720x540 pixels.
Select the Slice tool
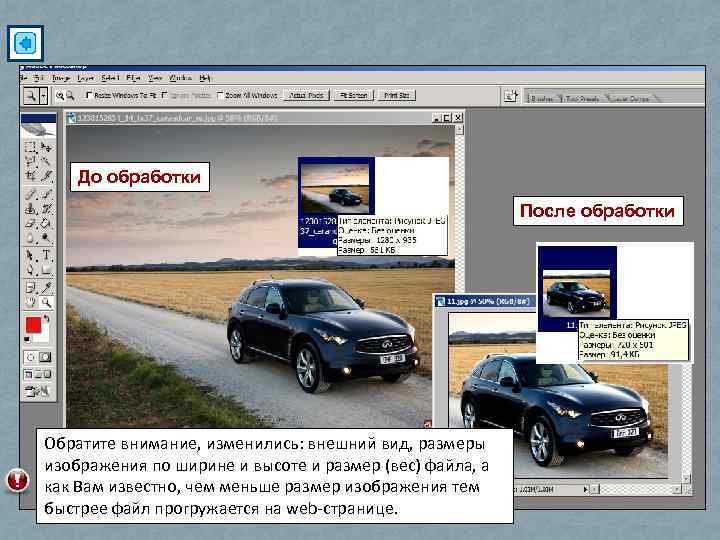[x=46, y=176]
